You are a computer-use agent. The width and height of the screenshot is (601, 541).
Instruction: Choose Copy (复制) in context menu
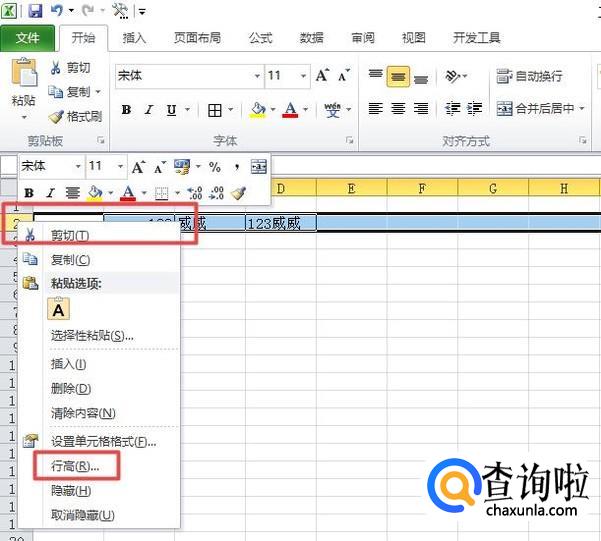[99, 260]
